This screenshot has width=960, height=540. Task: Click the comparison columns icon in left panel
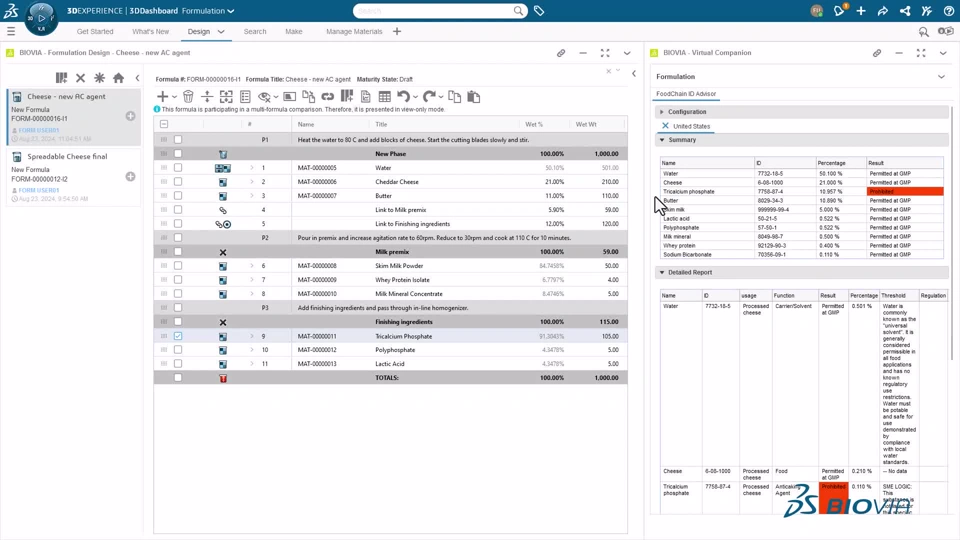click(61, 78)
